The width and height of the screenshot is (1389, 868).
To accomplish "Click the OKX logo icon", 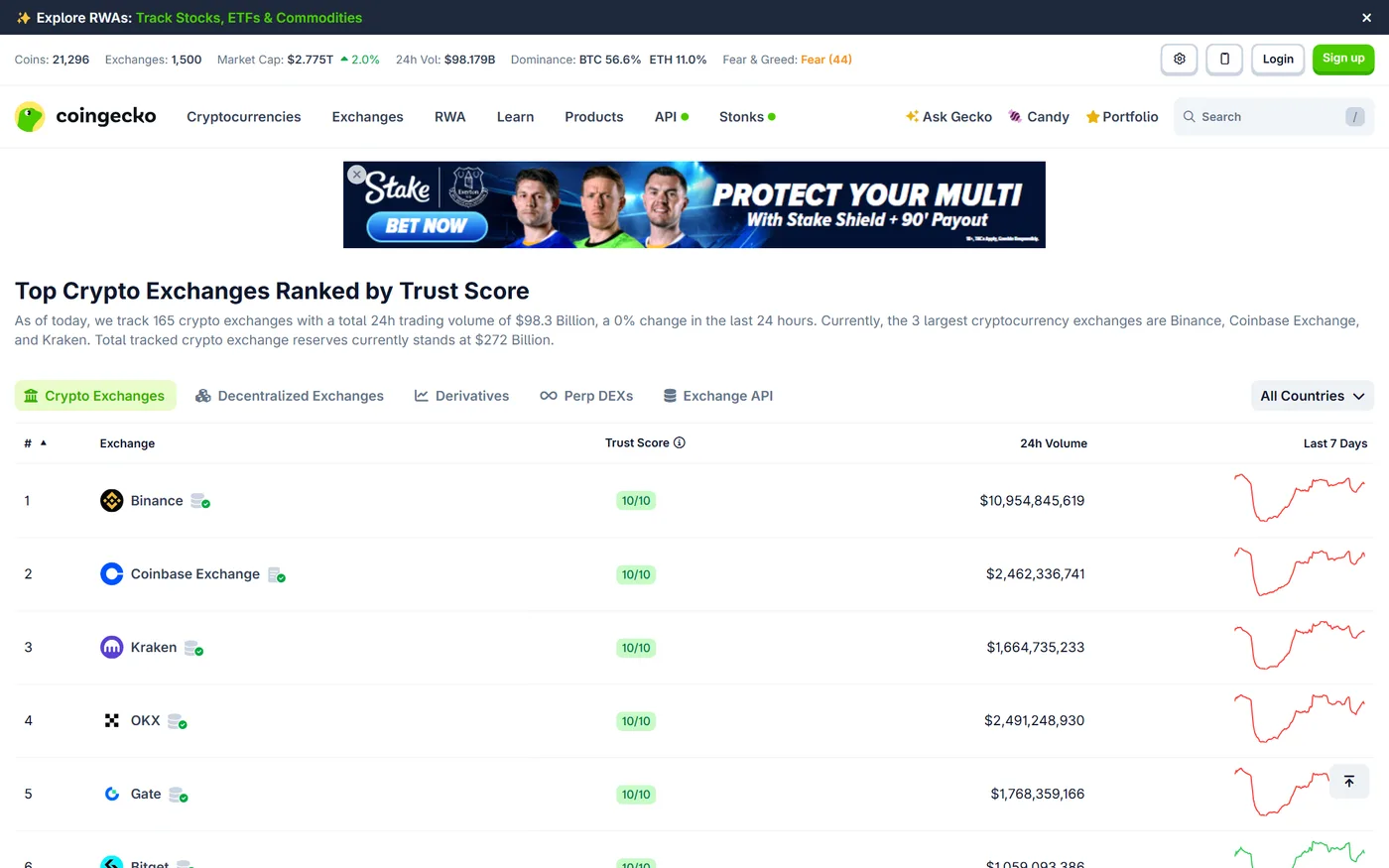I will [x=112, y=721].
